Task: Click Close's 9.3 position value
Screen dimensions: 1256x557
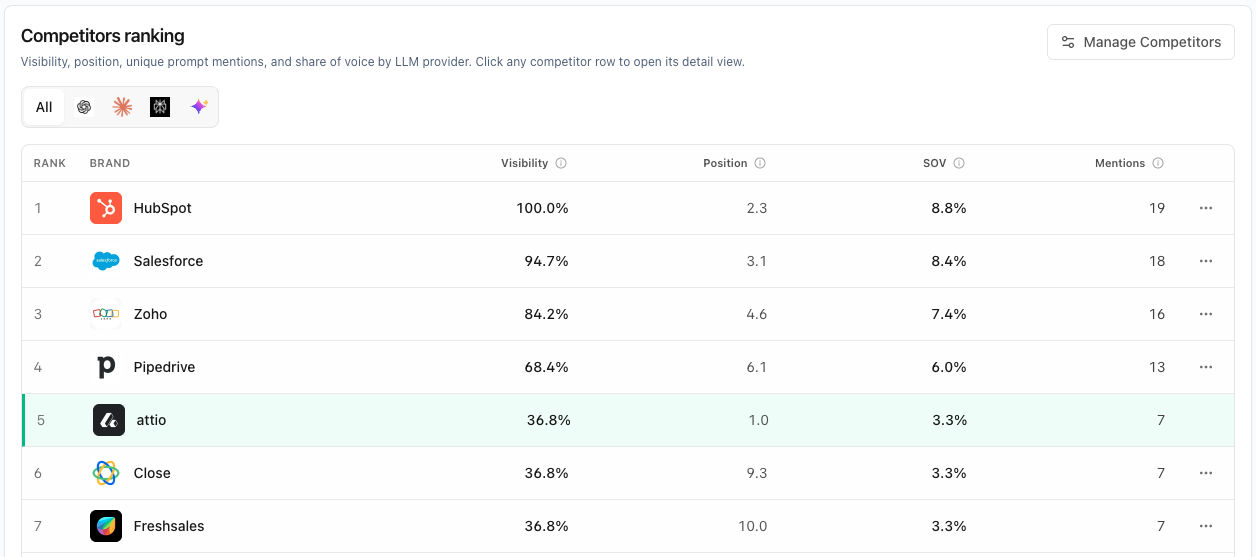Action: [x=757, y=473]
